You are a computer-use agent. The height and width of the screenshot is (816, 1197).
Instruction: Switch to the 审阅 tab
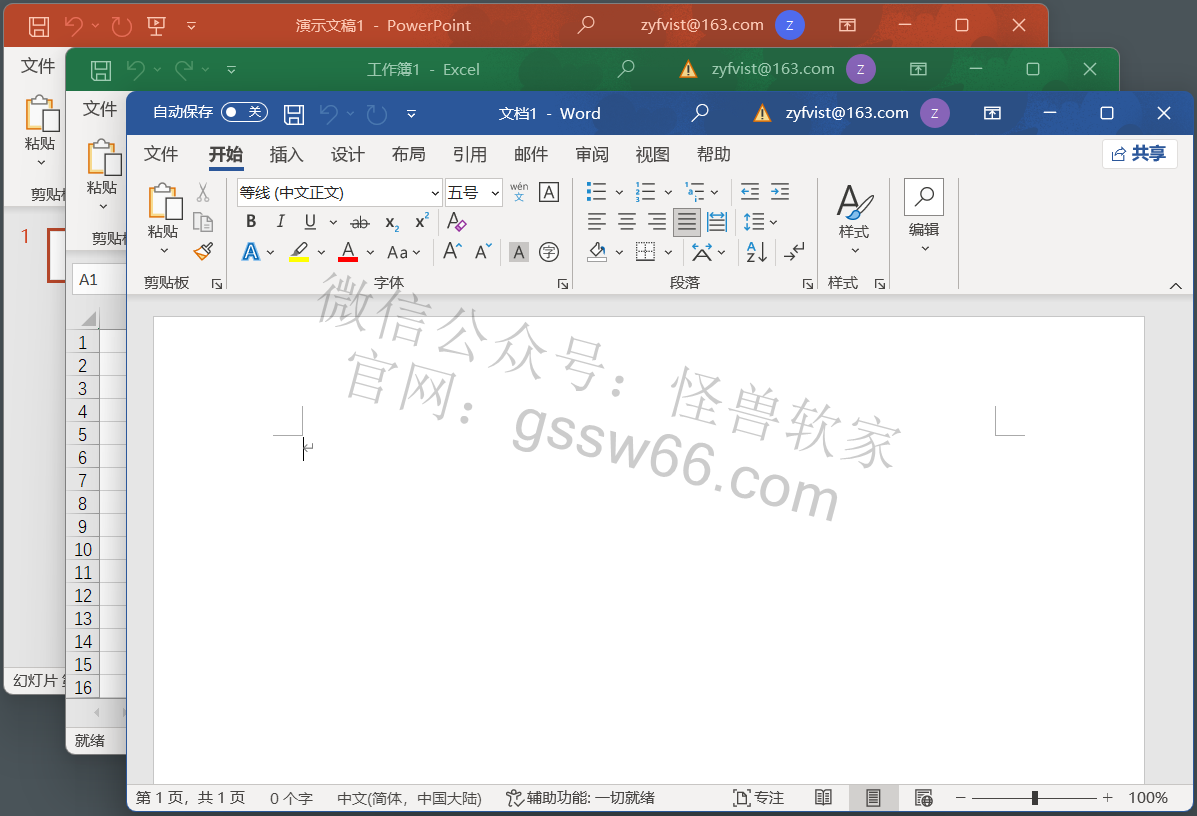[x=592, y=154]
